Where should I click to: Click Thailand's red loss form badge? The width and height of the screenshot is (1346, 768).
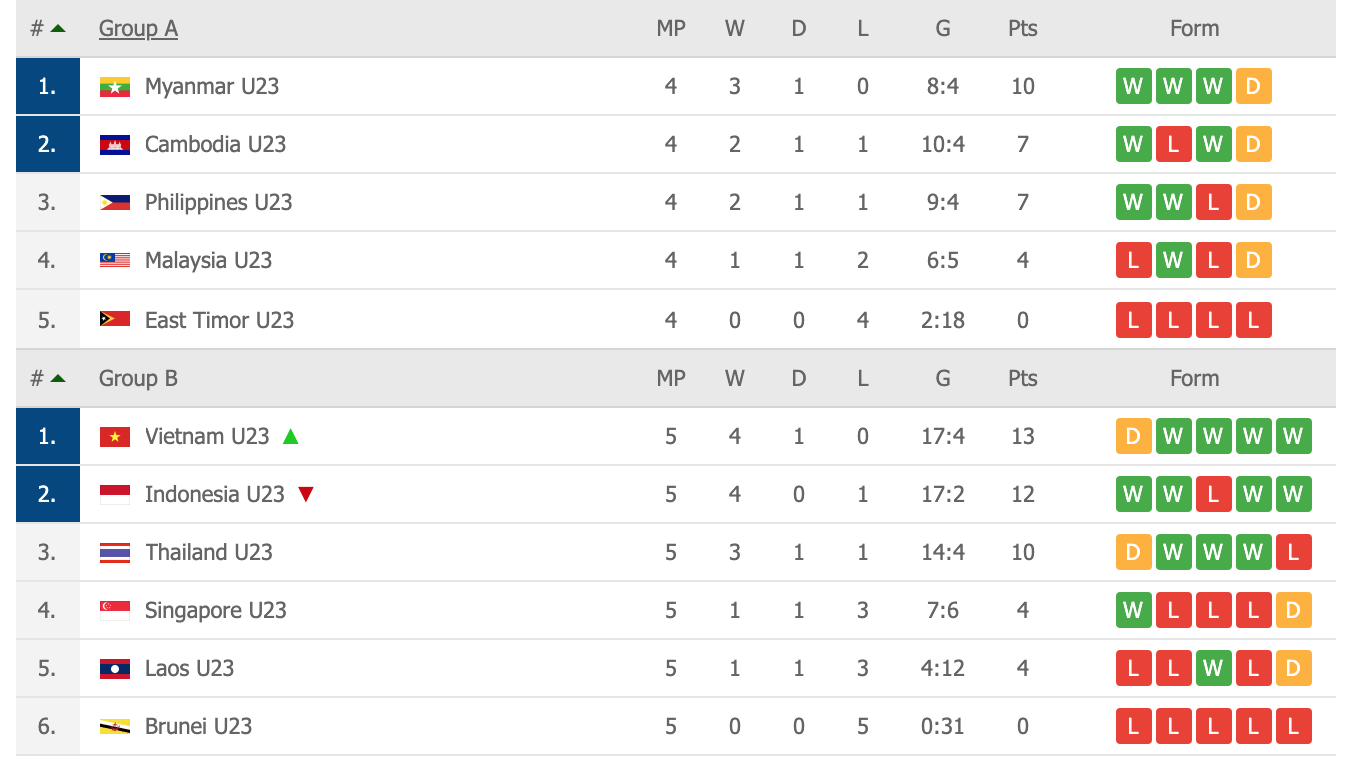coord(1293,552)
